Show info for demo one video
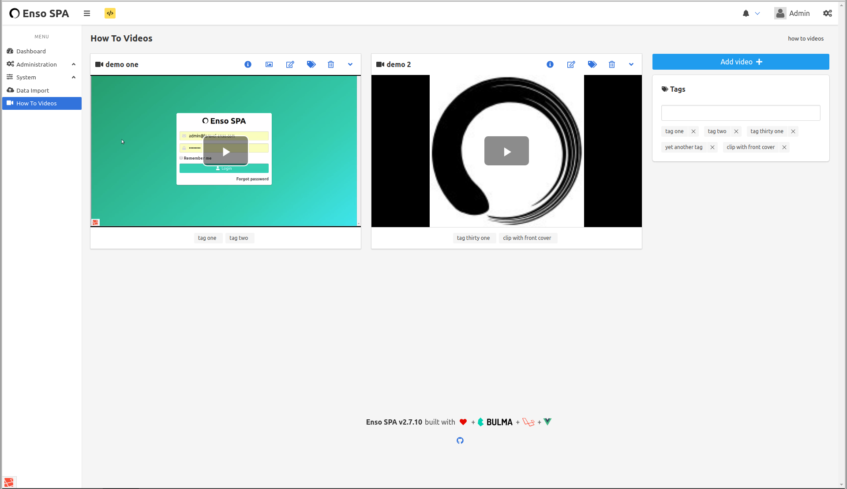Viewport: 847px width, 489px height. click(248, 64)
